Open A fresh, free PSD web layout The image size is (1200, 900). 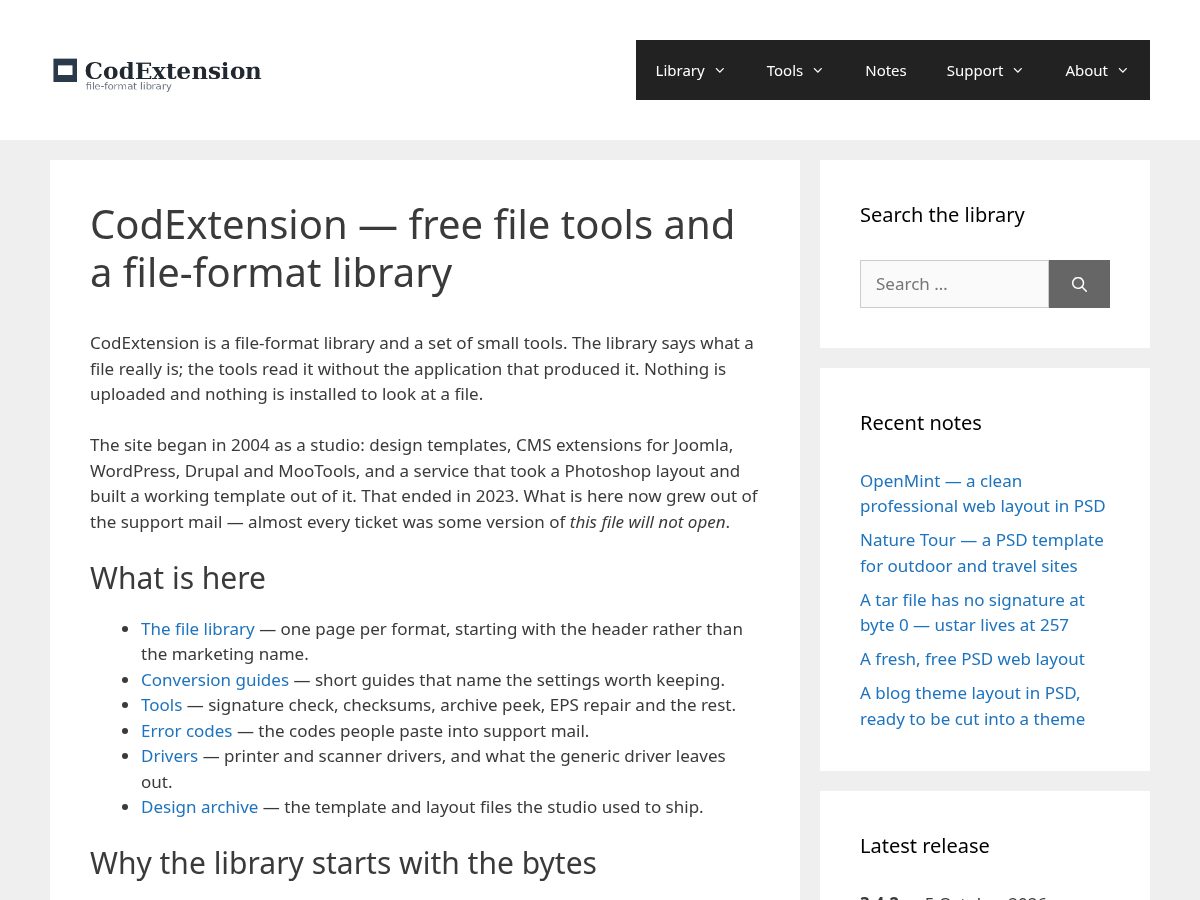pyautogui.click(x=972, y=659)
